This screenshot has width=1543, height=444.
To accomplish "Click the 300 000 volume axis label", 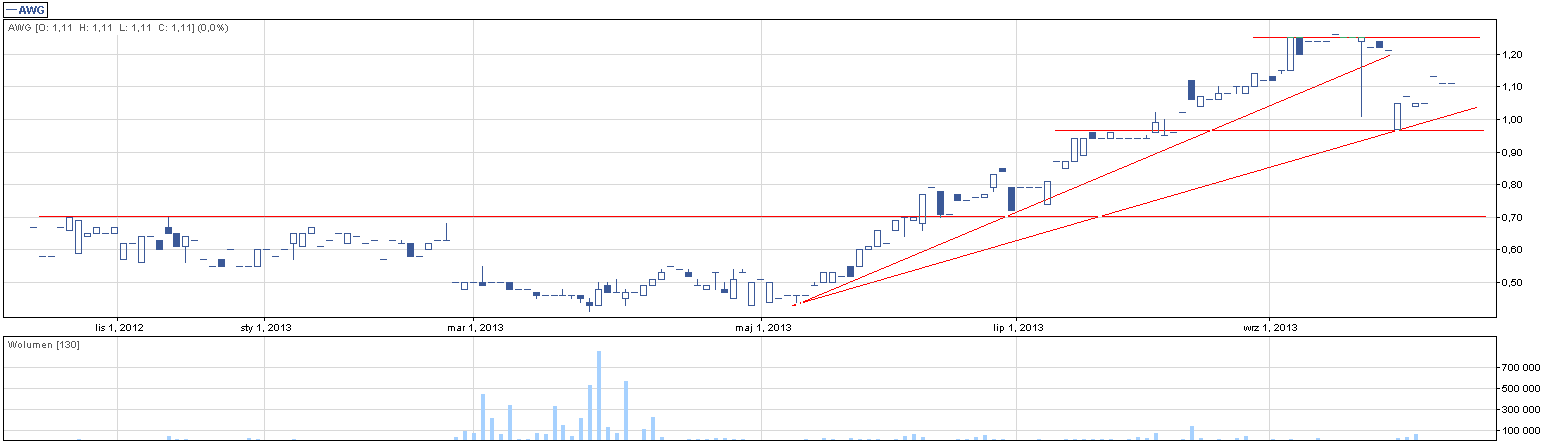I will pos(1522,410).
